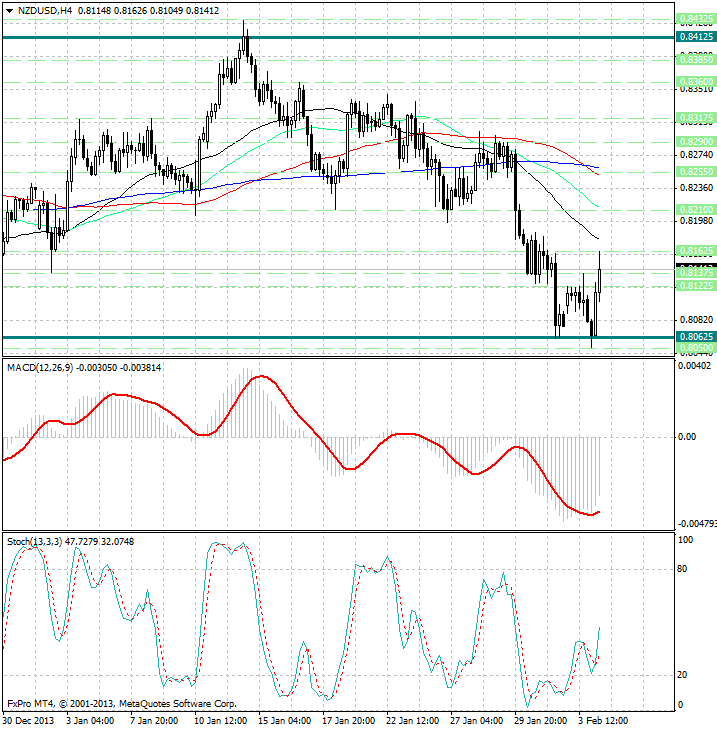This screenshot has height=729, width=717.
Task: Click the thick teal line at 0.84125
Action: (339, 37)
